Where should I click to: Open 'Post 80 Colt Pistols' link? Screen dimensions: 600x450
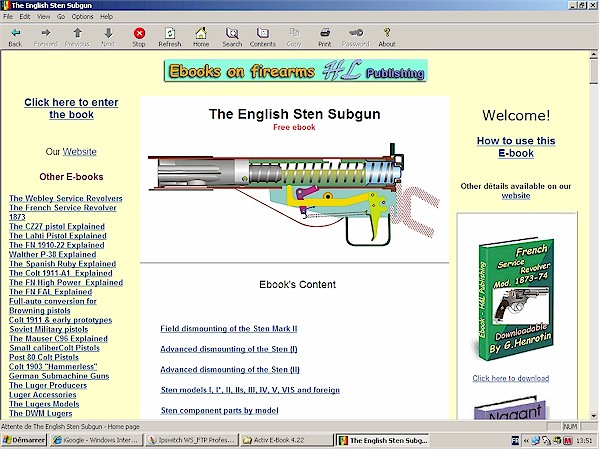[44, 357]
